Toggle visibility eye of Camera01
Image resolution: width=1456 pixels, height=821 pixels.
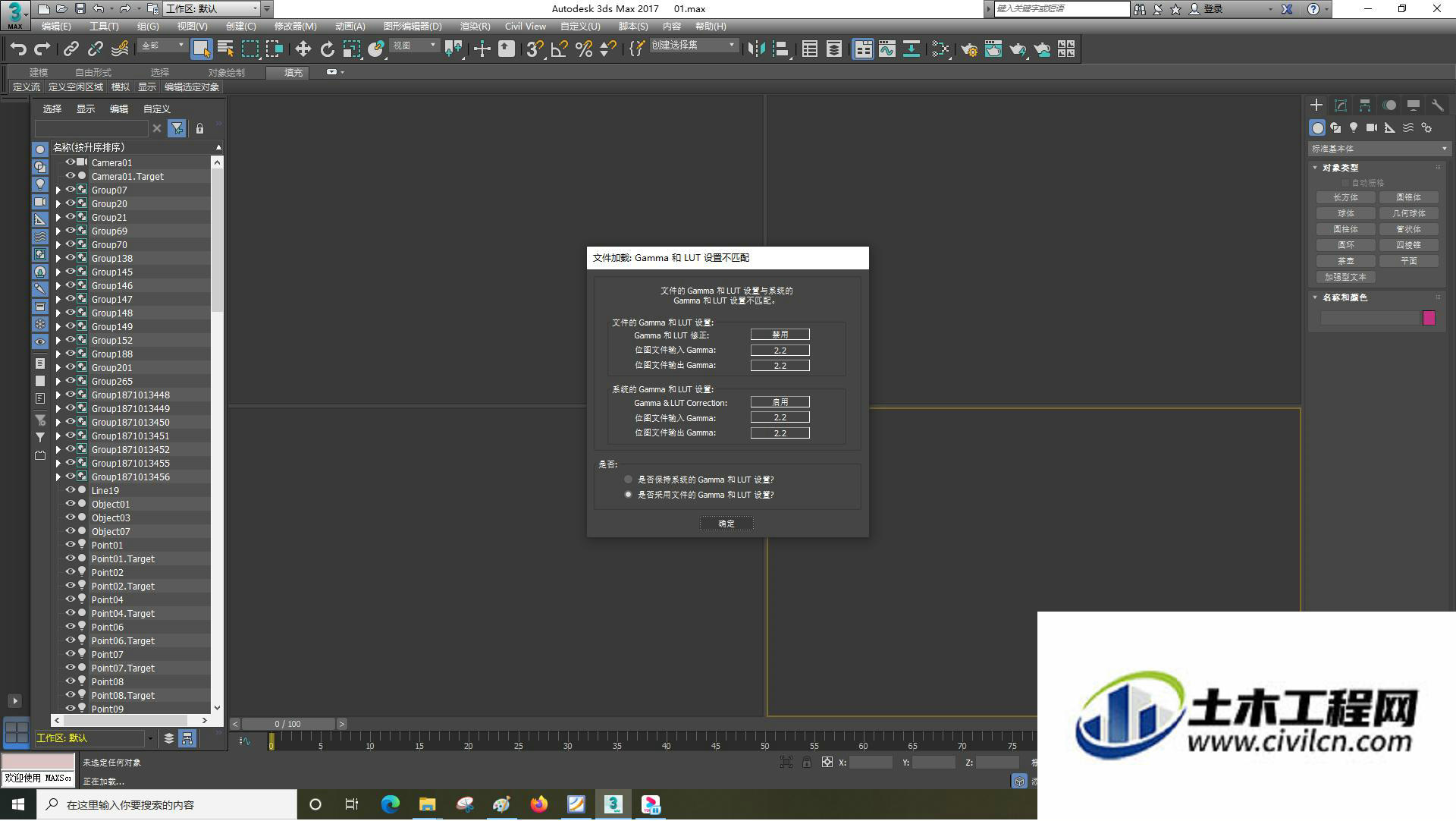point(71,162)
